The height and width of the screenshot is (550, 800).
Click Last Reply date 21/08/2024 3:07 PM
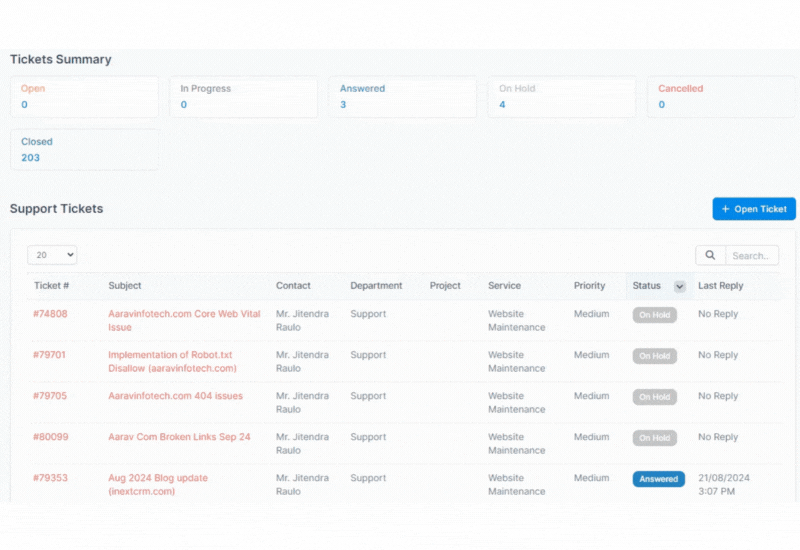(x=723, y=485)
